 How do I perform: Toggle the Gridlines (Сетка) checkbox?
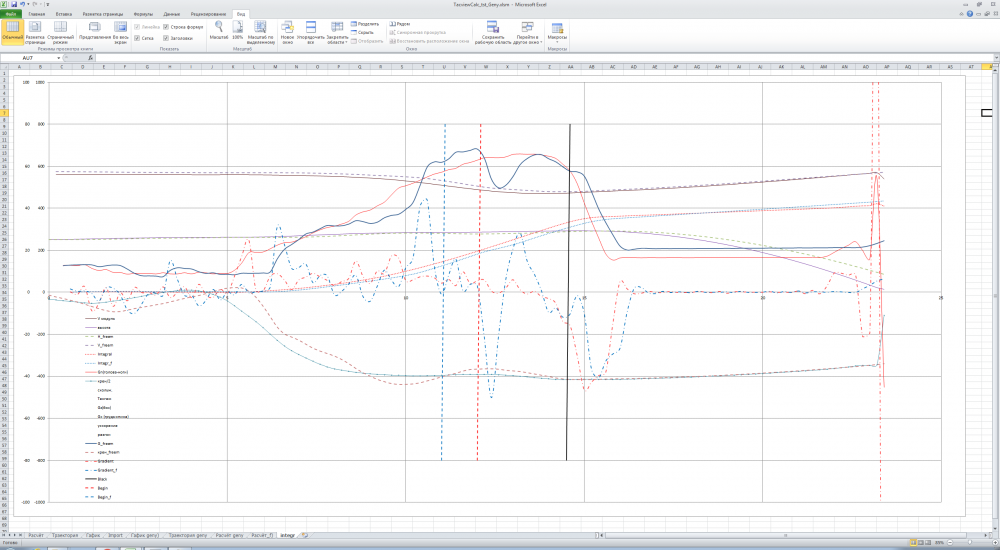pyautogui.click(x=137, y=38)
